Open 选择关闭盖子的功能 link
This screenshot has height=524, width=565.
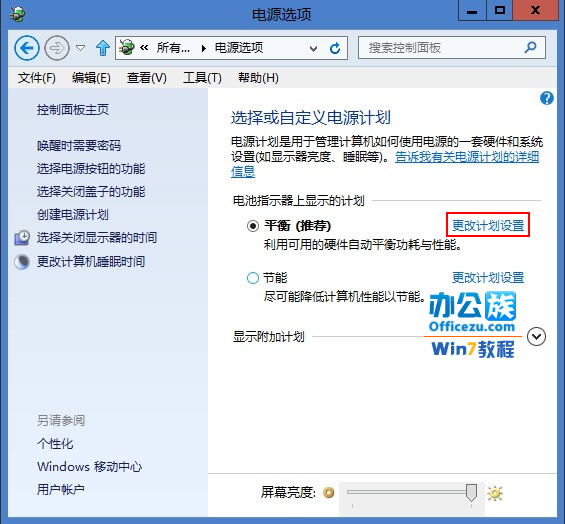[x=91, y=192]
